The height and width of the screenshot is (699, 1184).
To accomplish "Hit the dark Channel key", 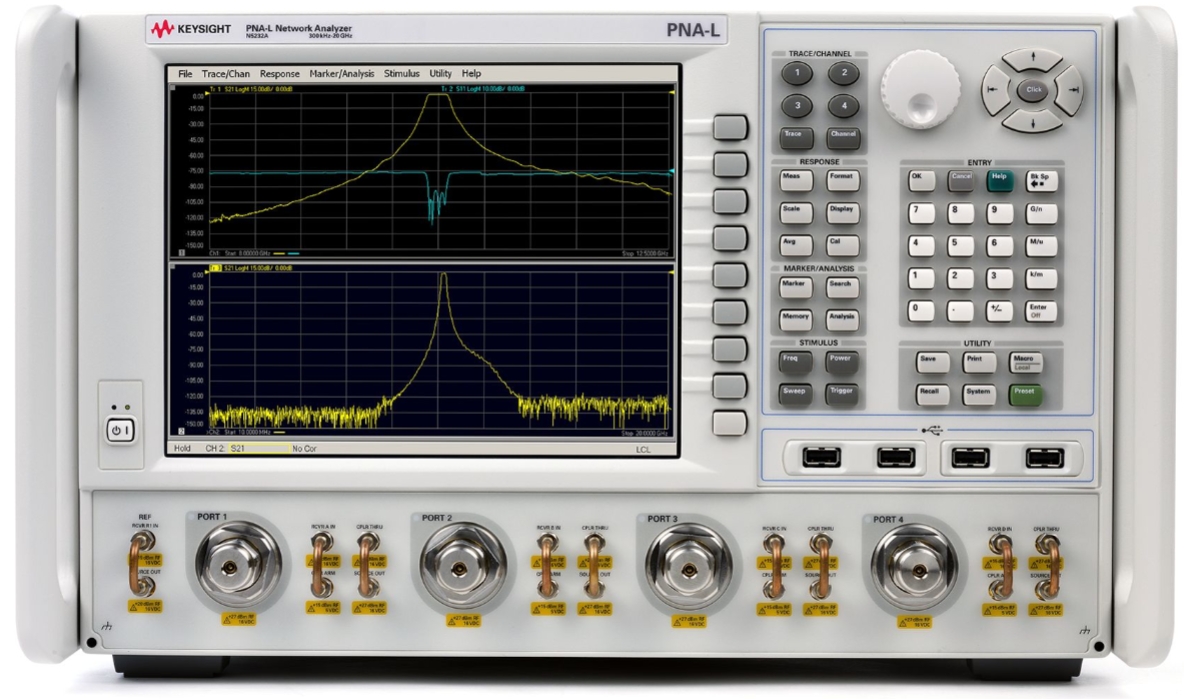I will point(843,137).
